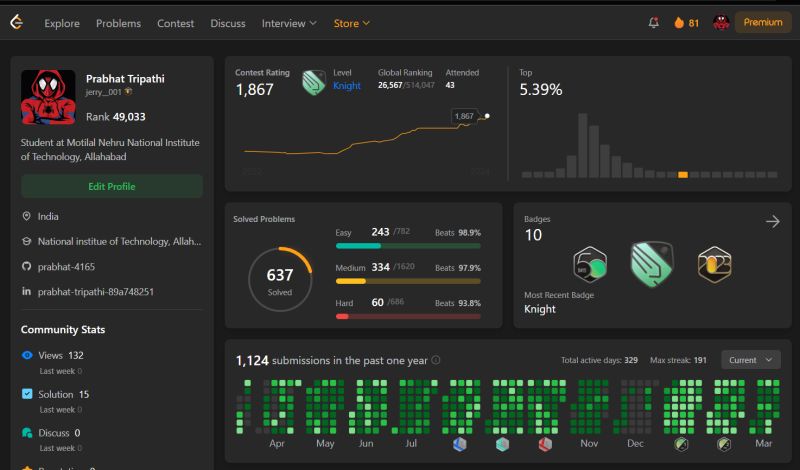800x470 pixels.
Task: Open the Problems page
Action: tap(118, 23)
